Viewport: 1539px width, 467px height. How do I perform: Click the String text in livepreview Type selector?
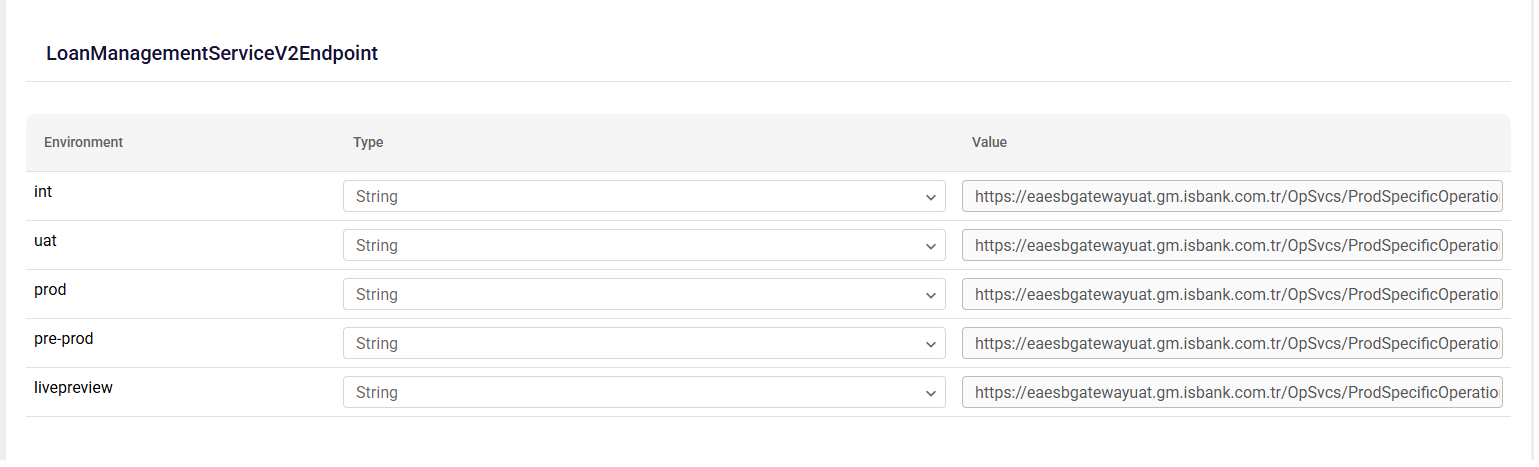[377, 393]
